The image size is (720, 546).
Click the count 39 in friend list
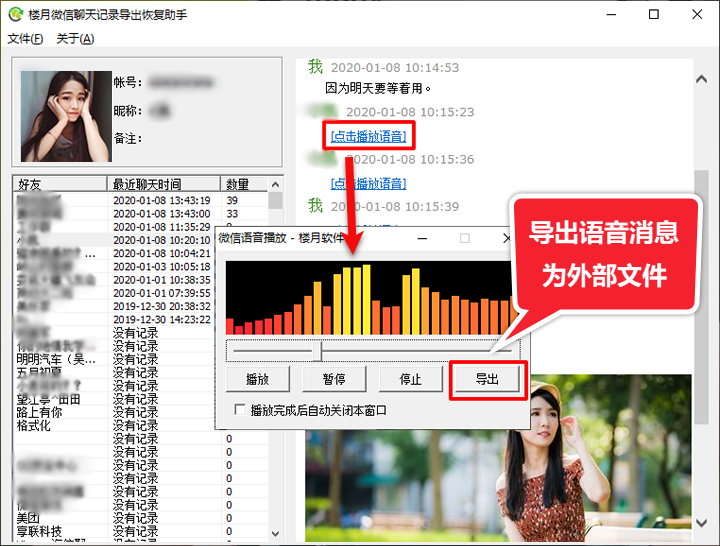coord(232,200)
